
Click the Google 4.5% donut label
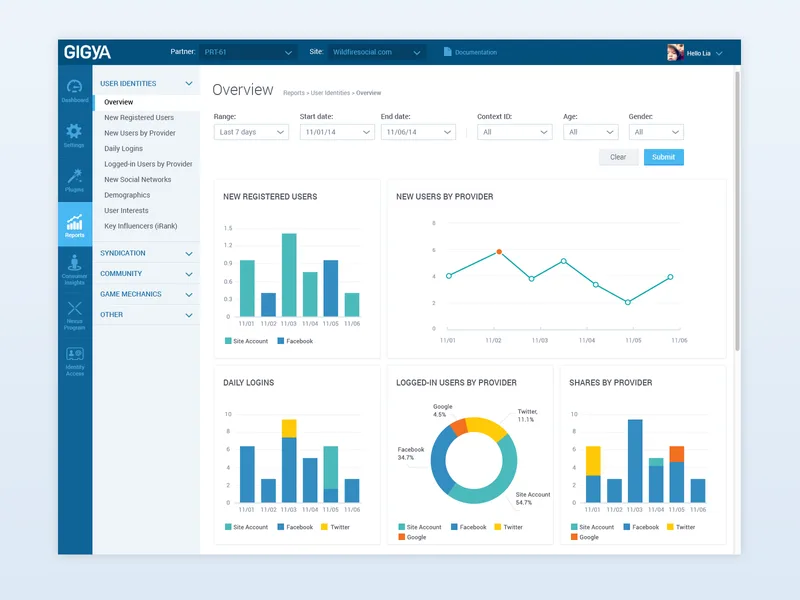[x=442, y=411]
